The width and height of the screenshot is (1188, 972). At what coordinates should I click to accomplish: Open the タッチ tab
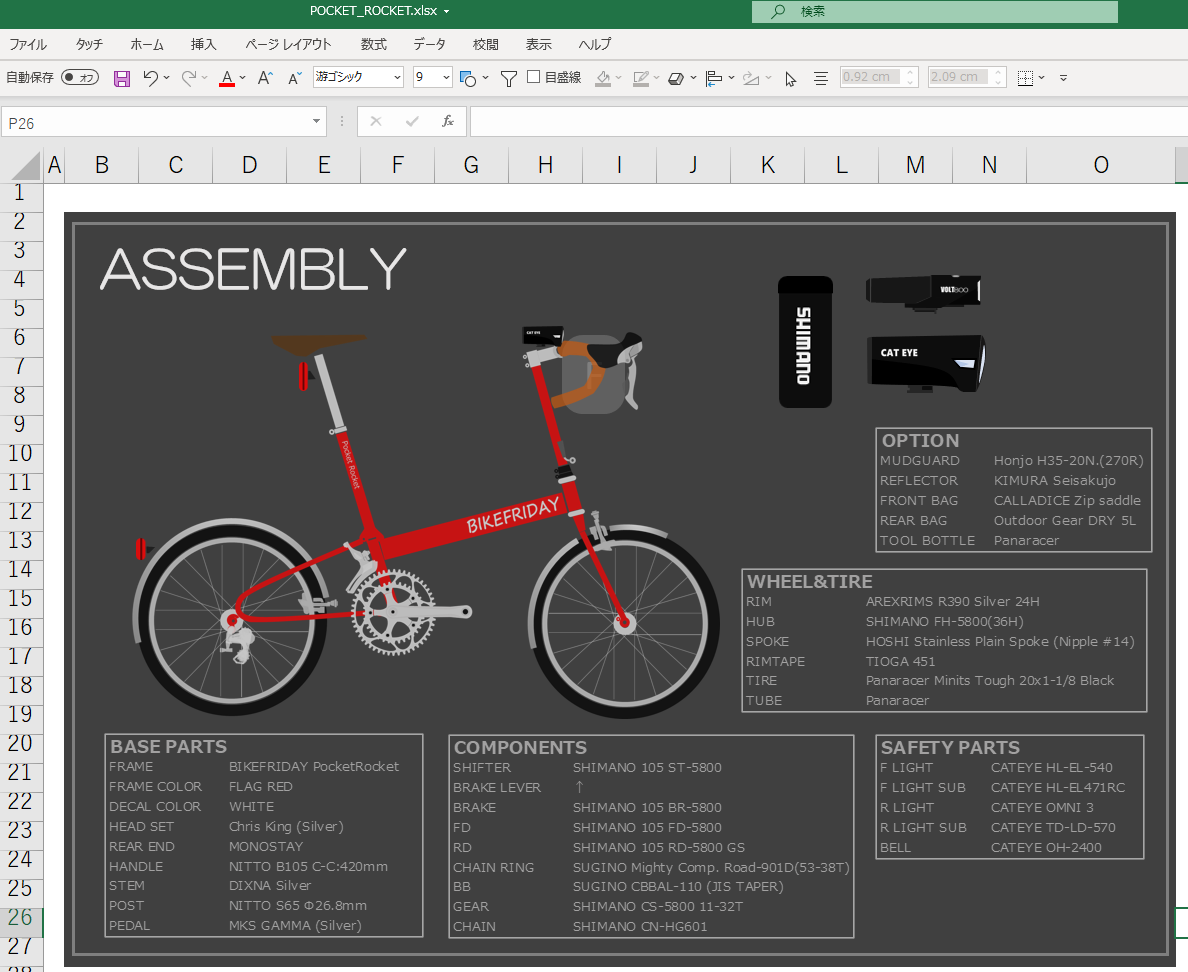tap(89, 45)
